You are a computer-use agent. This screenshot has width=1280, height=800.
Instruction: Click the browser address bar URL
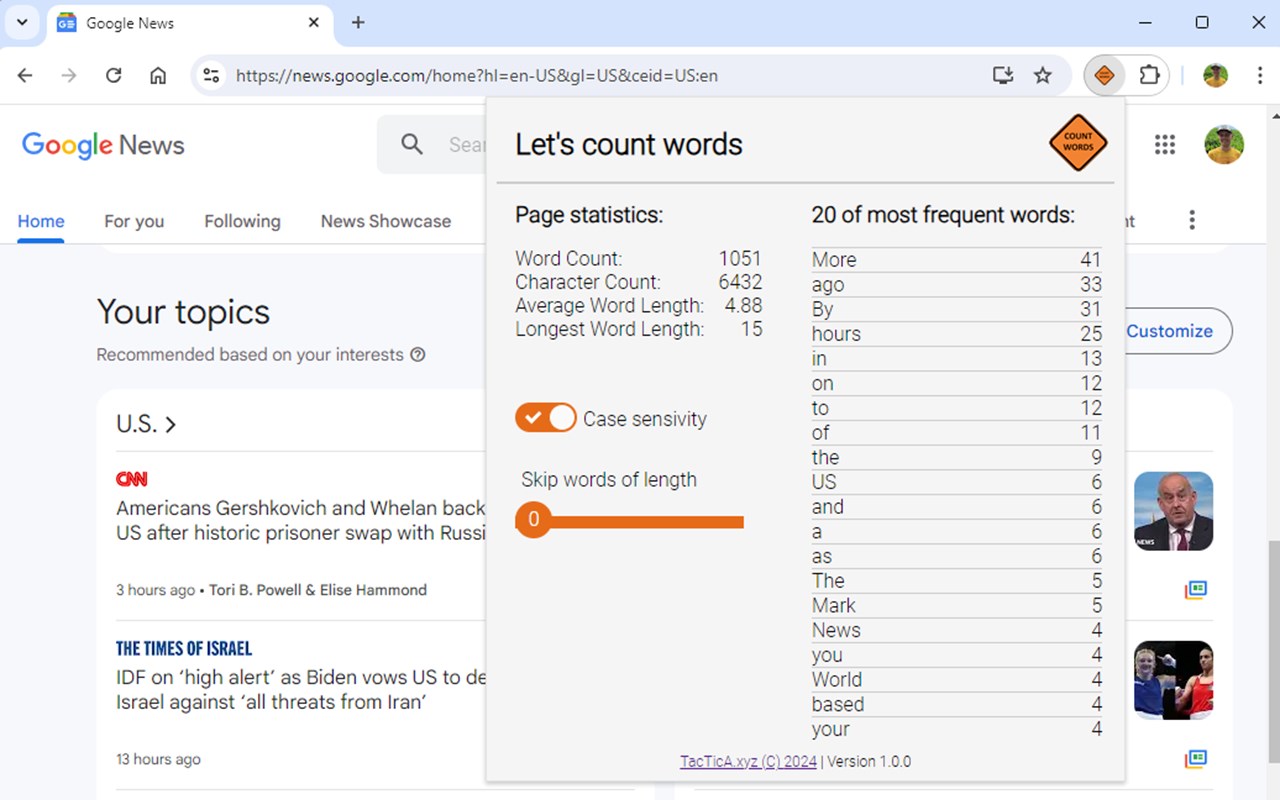[477, 75]
